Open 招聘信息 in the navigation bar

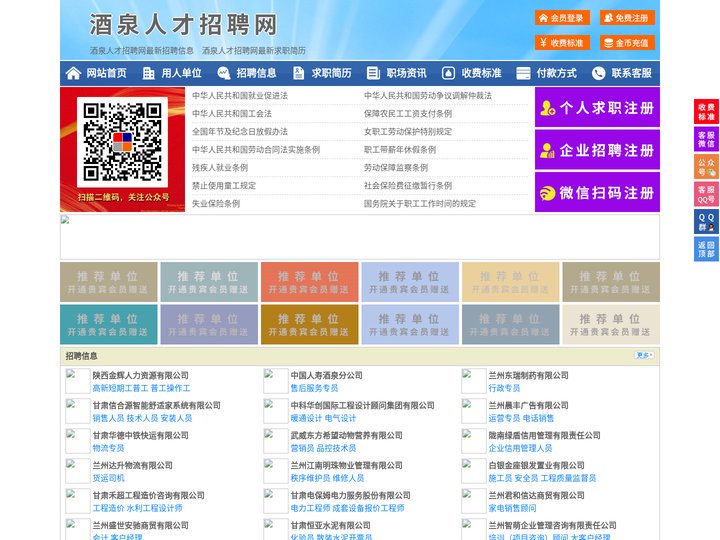(x=256, y=73)
